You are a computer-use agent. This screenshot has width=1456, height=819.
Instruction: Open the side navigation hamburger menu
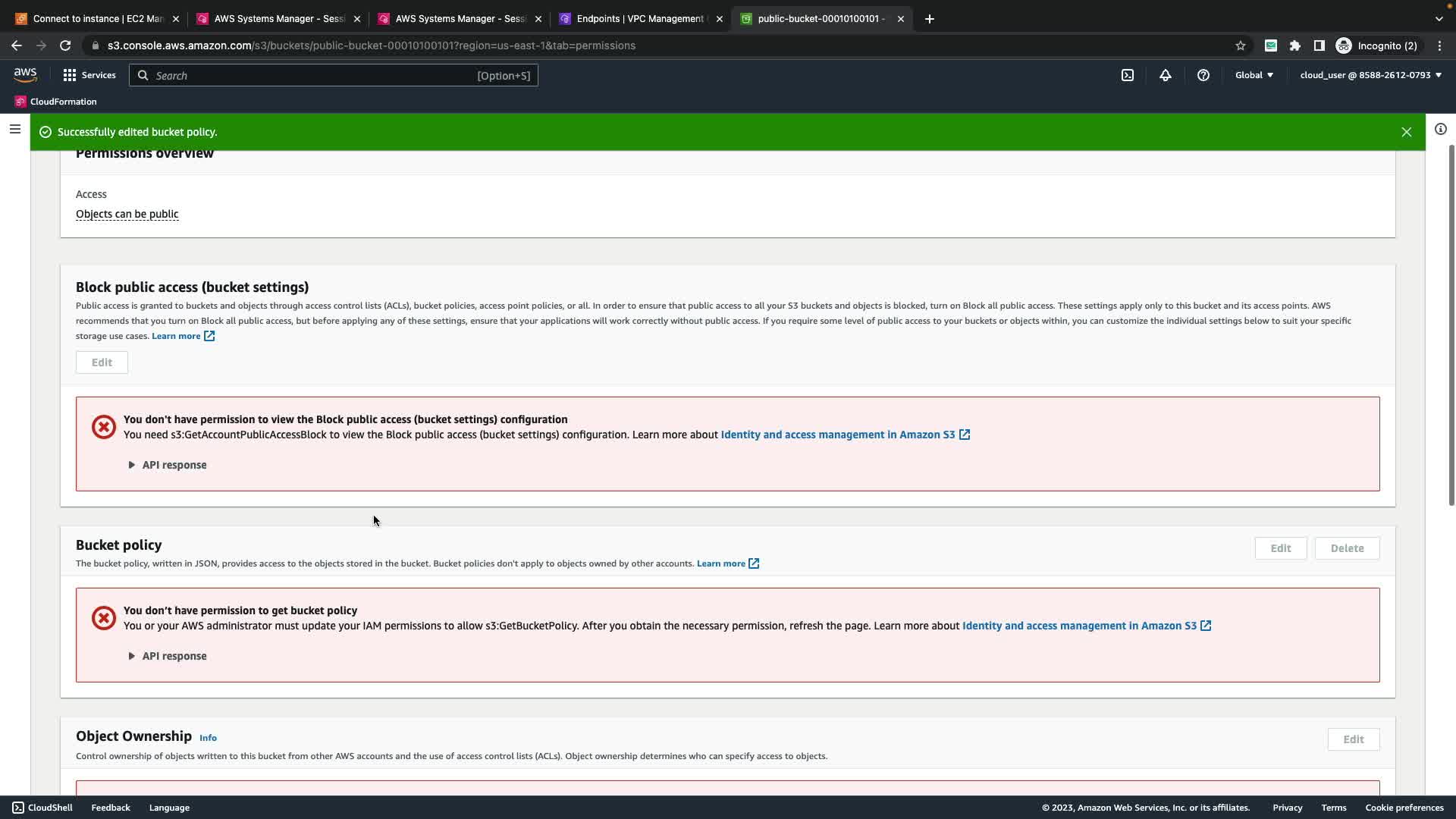tap(14, 129)
